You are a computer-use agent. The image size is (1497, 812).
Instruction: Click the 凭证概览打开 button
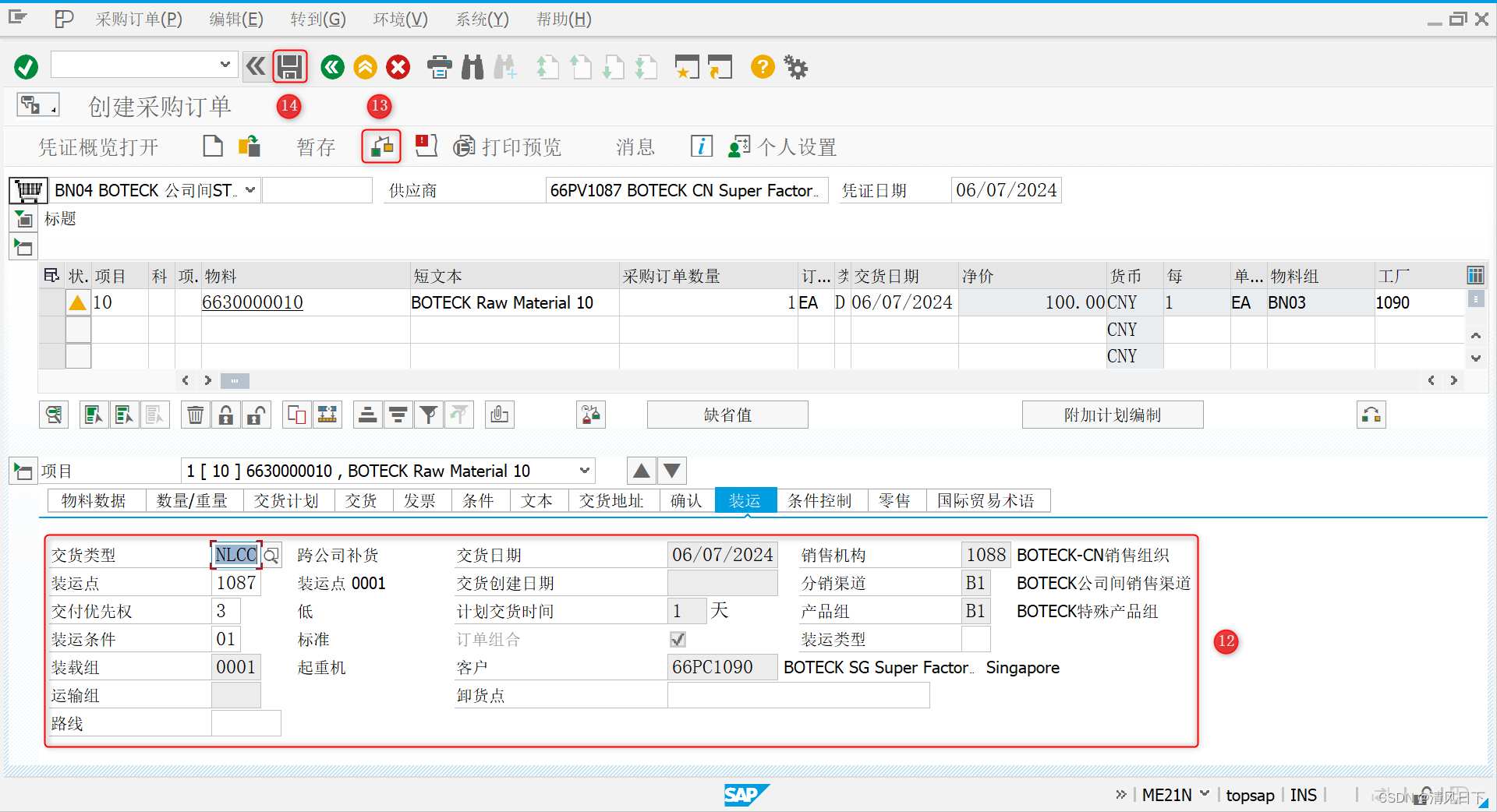99,147
